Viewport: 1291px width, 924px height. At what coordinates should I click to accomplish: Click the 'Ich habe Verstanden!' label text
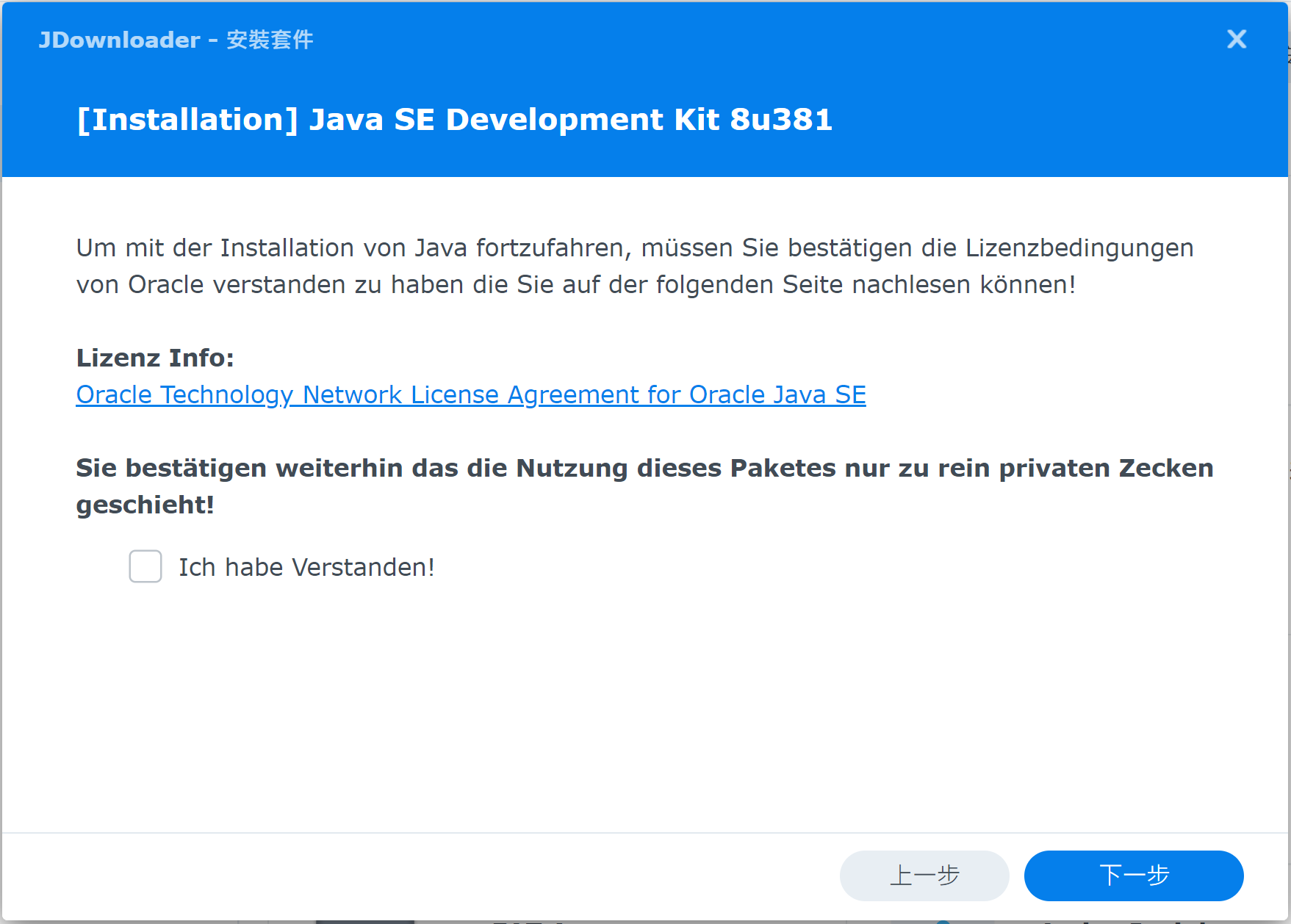tap(306, 567)
